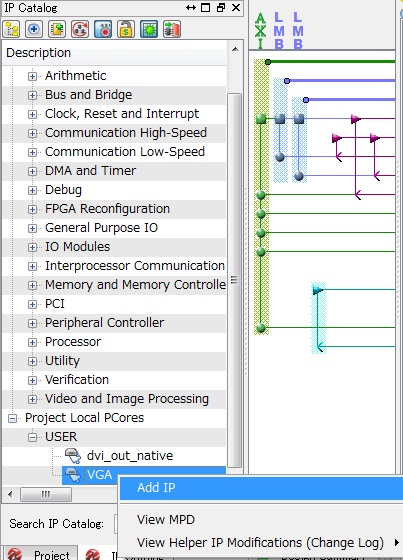
Task: Click the red circular arrow refresh icon
Action: coord(80,29)
